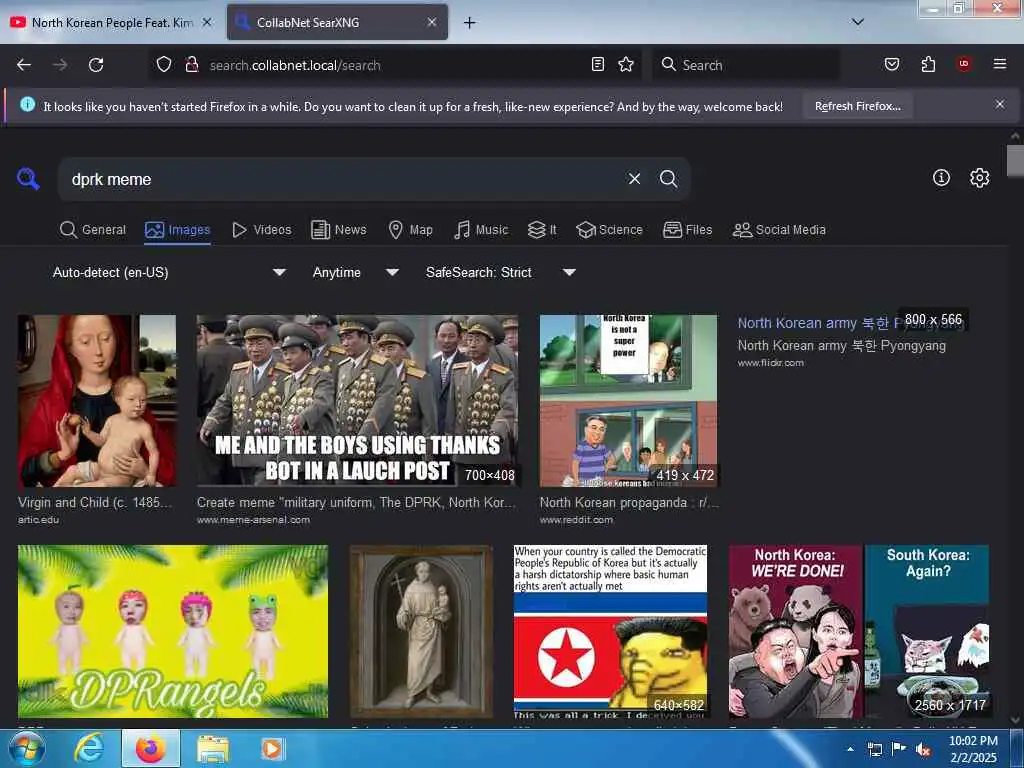
Task: Open the Extensions puzzle icon
Action: coord(928,64)
